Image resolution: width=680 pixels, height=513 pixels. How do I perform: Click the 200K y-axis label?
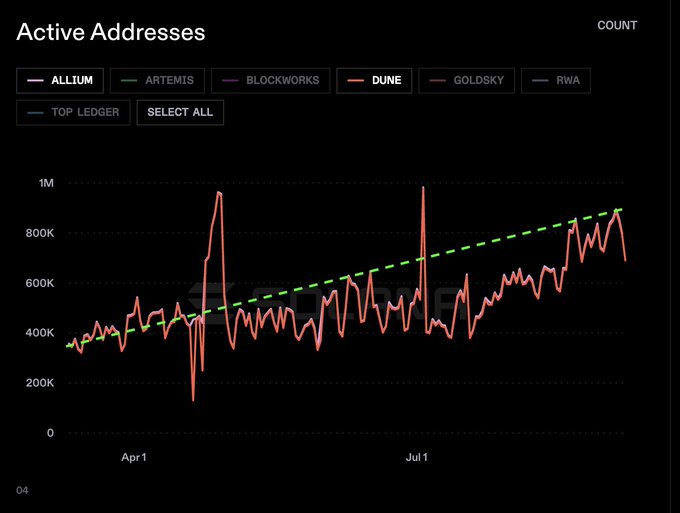(40, 383)
